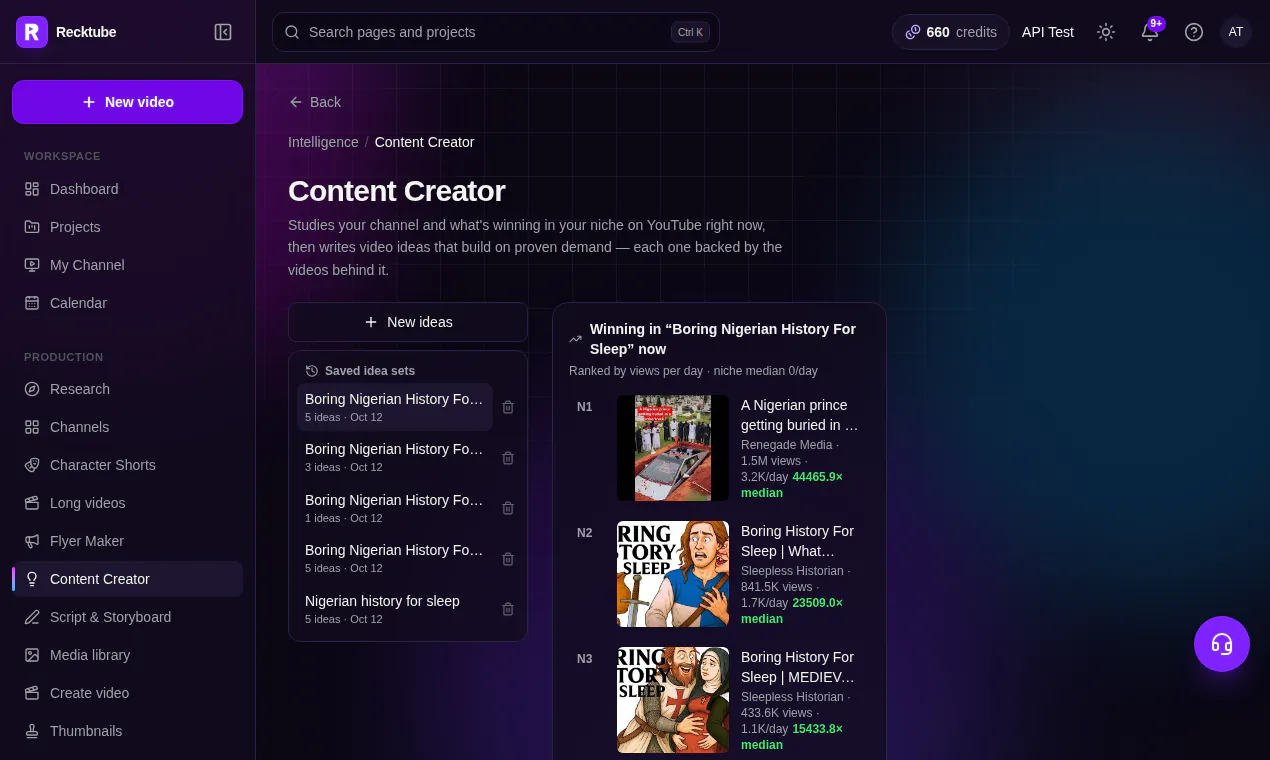Click the search magnifier icon
This screenshot has height=760, width=1270.
292,32
